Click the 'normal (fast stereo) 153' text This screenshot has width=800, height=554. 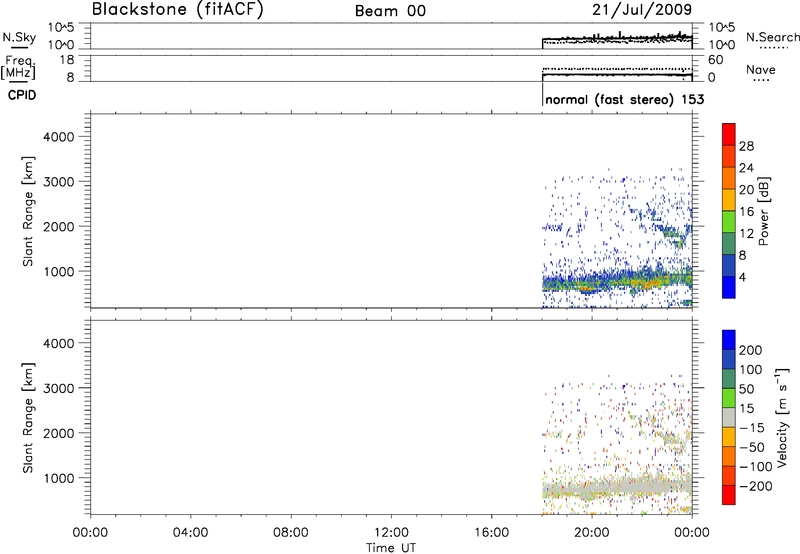[624, 99]
